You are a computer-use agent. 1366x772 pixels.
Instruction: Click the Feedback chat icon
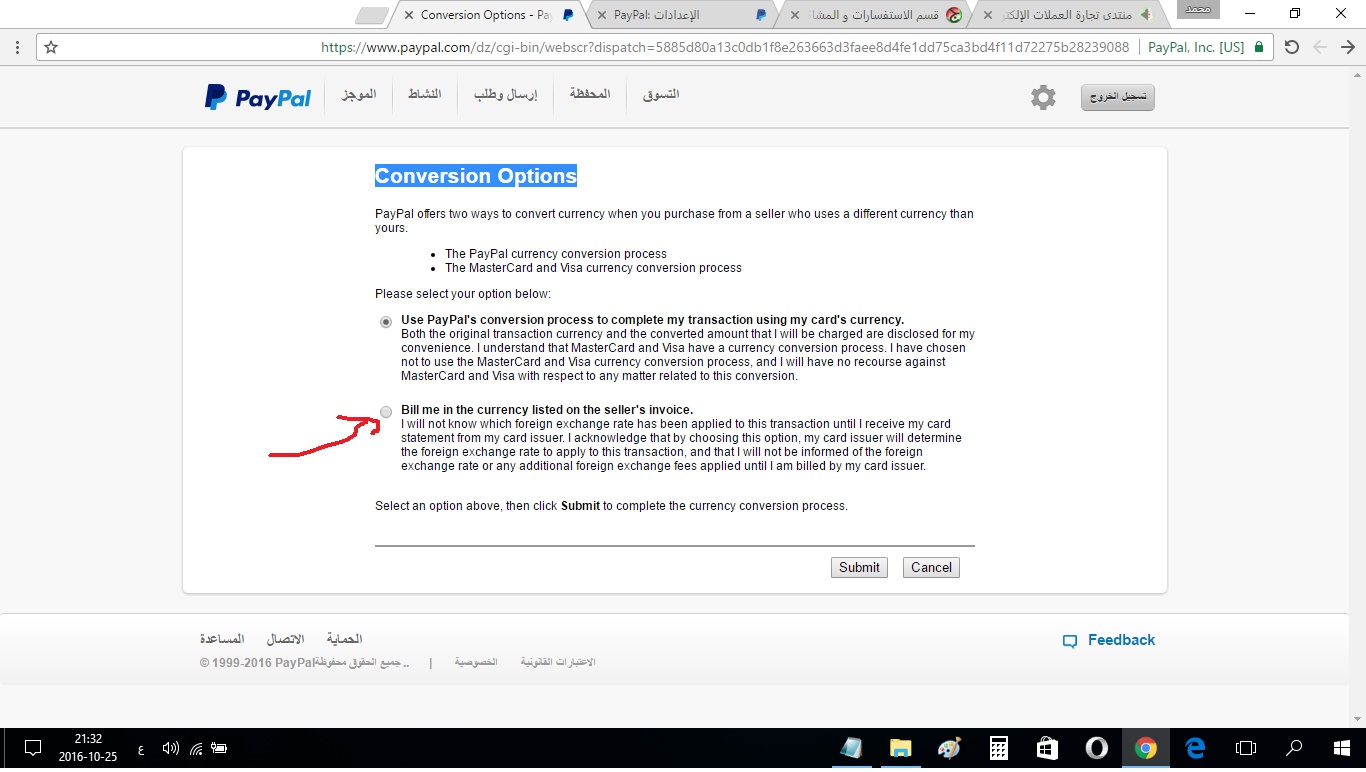(x=1070, y=641)
